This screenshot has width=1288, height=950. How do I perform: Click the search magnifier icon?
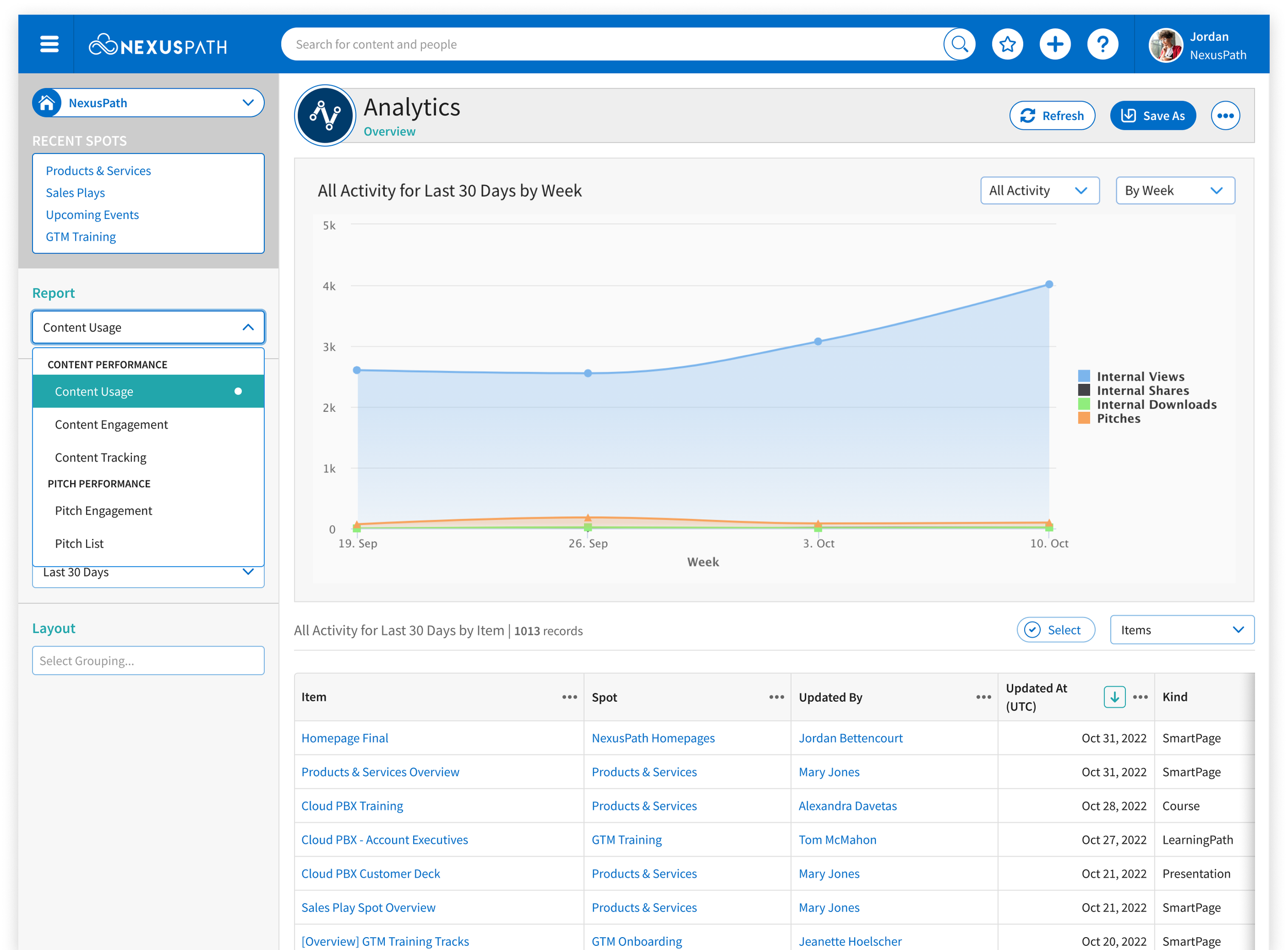point(959,44)
